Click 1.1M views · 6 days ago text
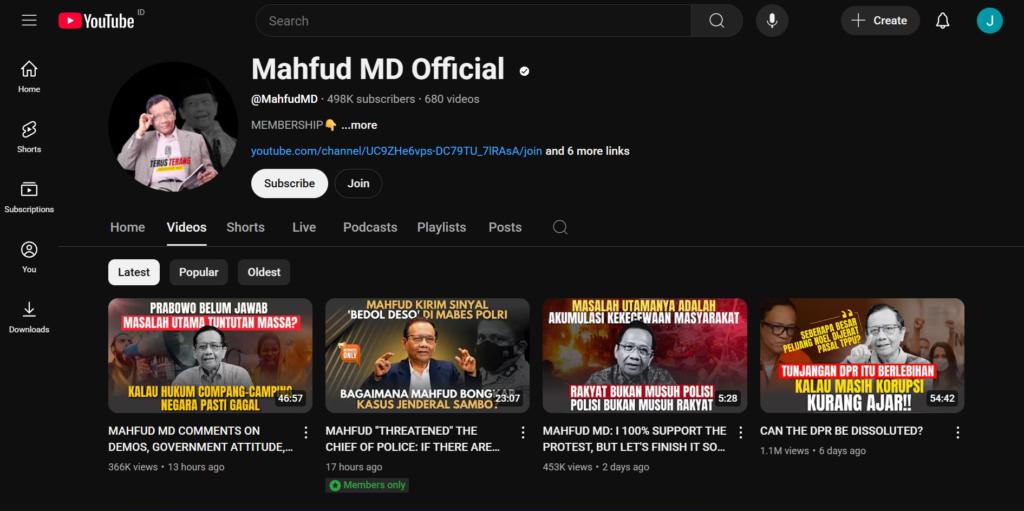This screenshot has height=511, width=1024. (x=813, y=451)
